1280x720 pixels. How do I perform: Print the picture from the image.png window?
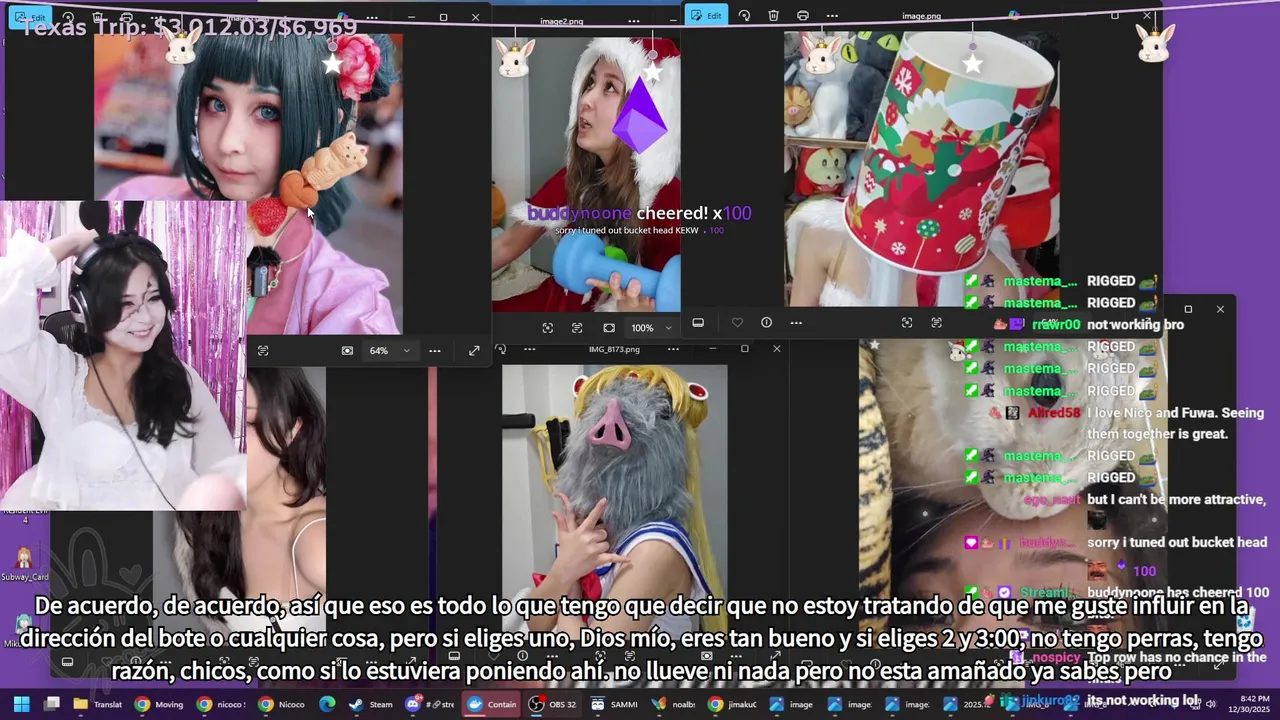(x=803, y=16)
